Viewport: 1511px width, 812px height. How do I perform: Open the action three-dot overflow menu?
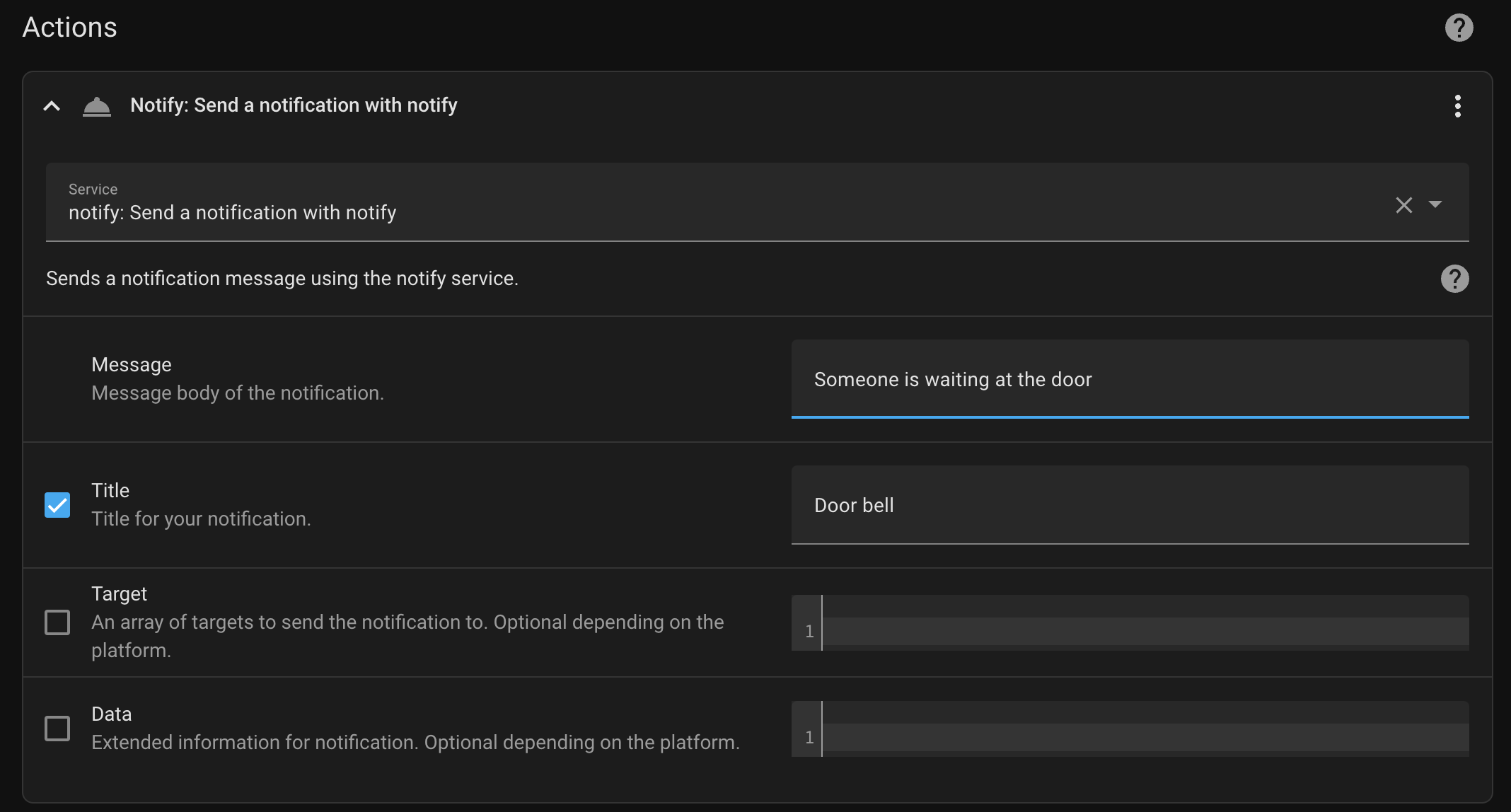click(x=1457, y=106)
